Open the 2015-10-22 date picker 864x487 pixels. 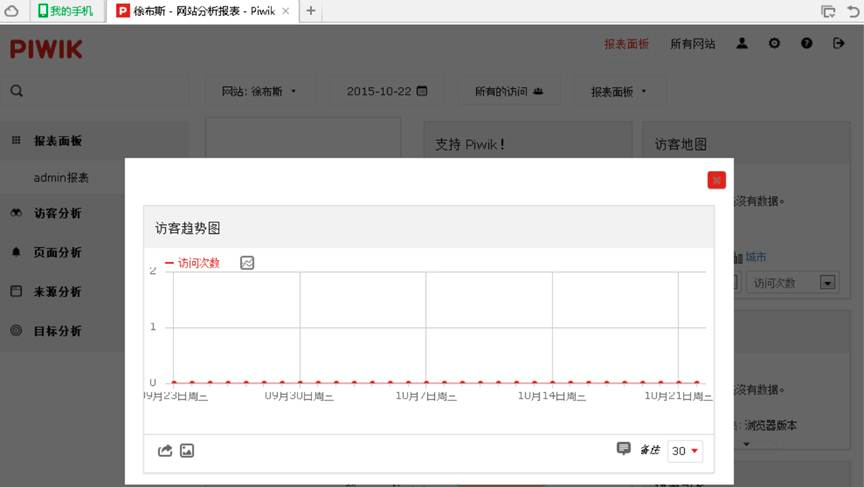coord(386,91)
